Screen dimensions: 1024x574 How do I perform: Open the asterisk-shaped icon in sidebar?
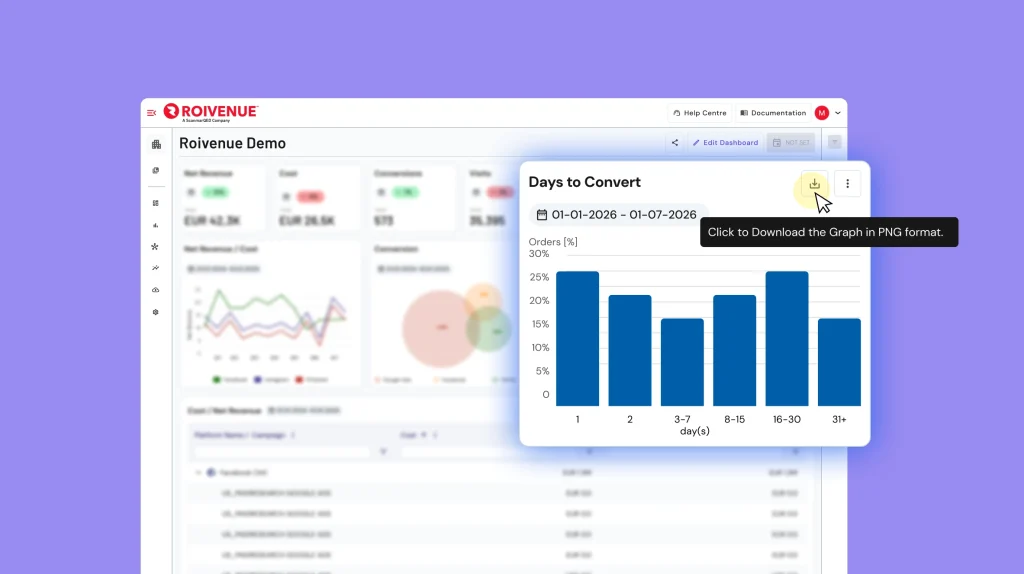(155, 247)
